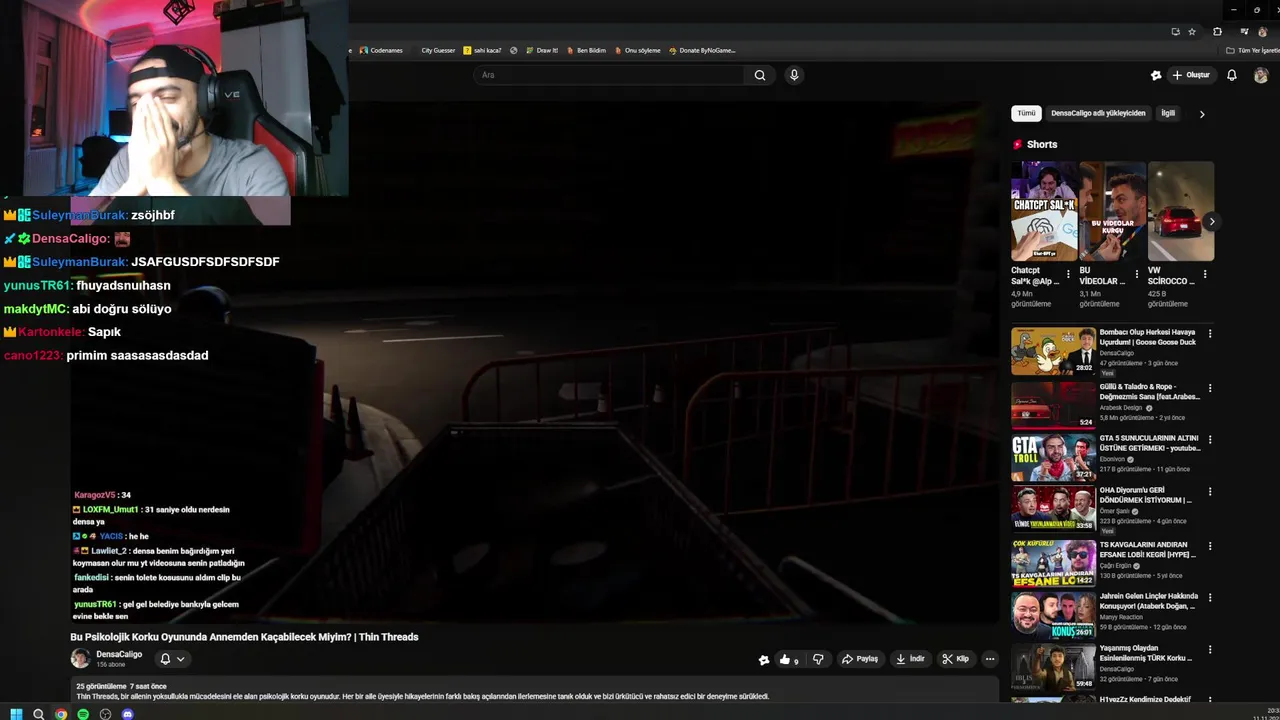Like the video with thumbs up
Screen dimensions: 1280x720
788,659
